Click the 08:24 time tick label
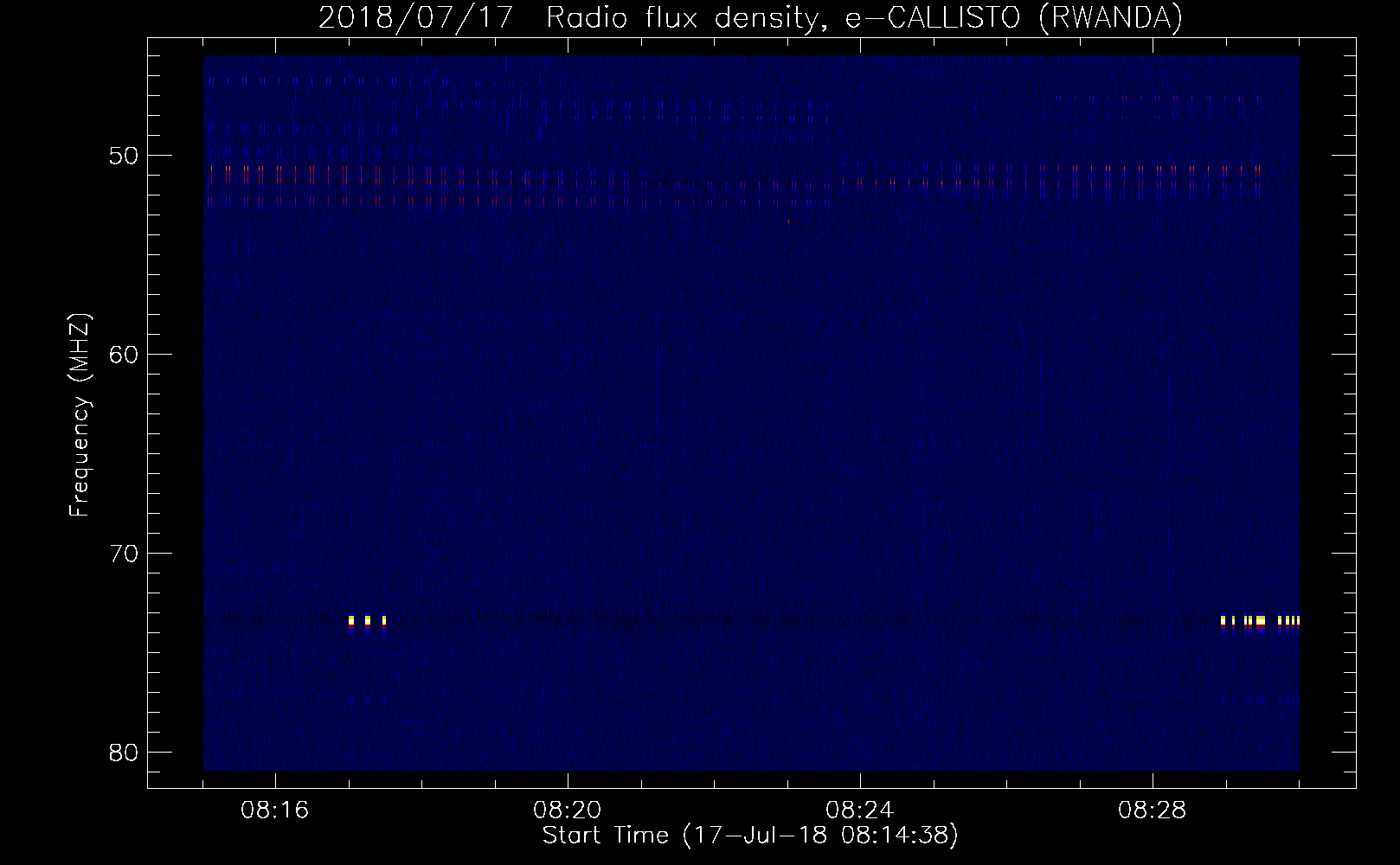This screenshot has width=1400, height=865. [x=860, y=811]
